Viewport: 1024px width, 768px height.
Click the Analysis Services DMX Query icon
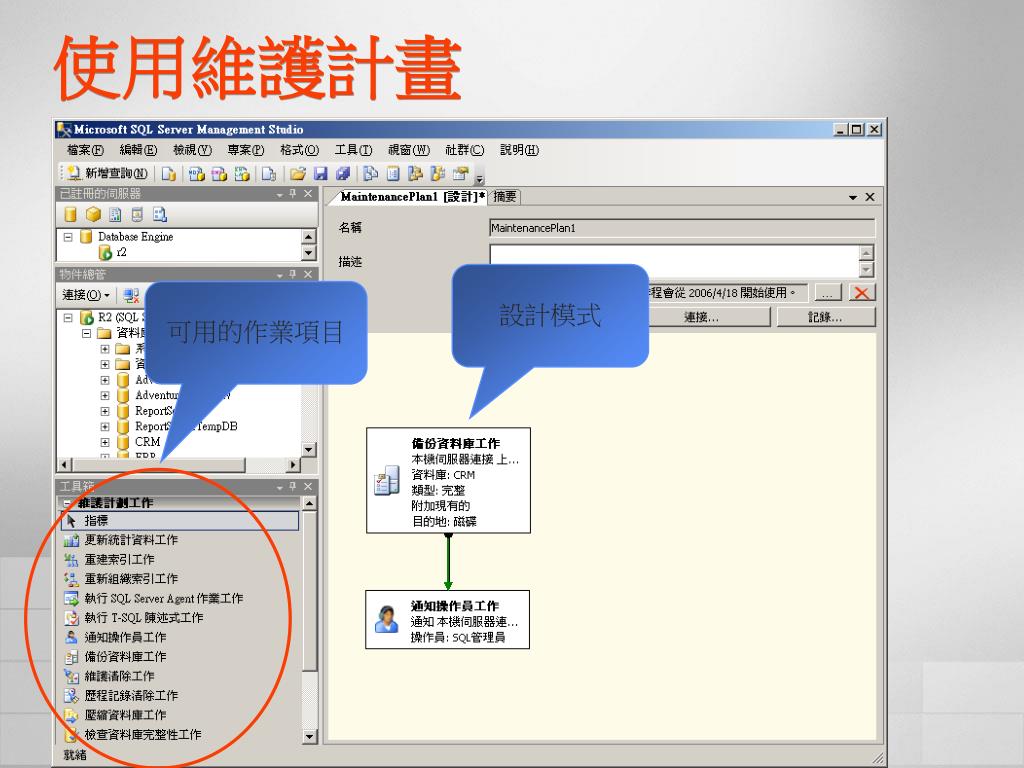click(x=219, y=174)
